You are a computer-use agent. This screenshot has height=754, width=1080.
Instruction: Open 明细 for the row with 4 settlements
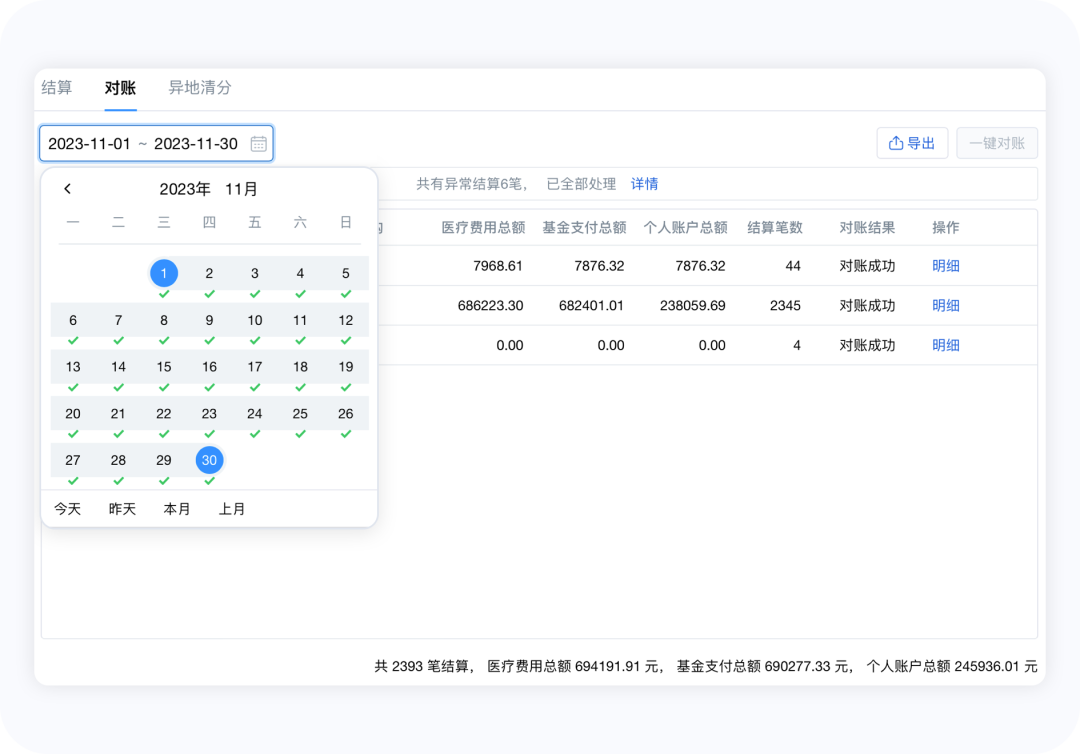pyautogui.click(x=946, y=346)
